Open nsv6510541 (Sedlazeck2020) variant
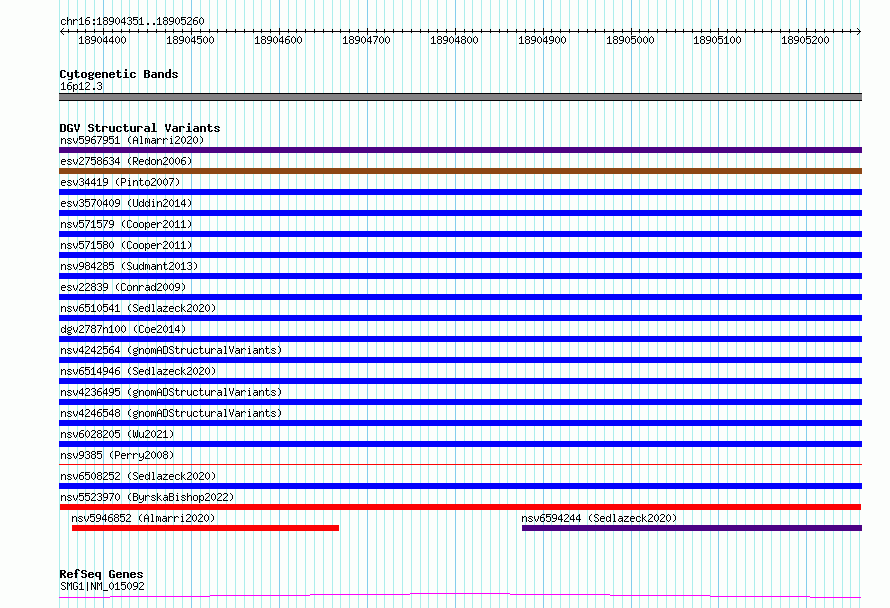This screenshot has width=890, height=608. (x=138, y=308)
